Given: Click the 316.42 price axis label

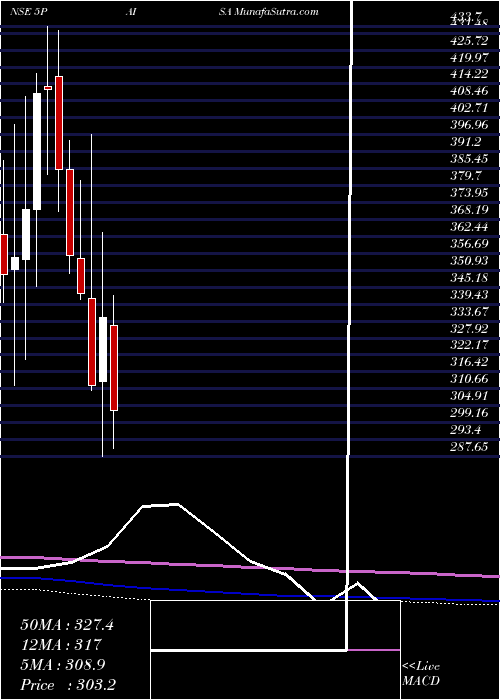Looking at the screenshot, I should click(x=470, y=362).
